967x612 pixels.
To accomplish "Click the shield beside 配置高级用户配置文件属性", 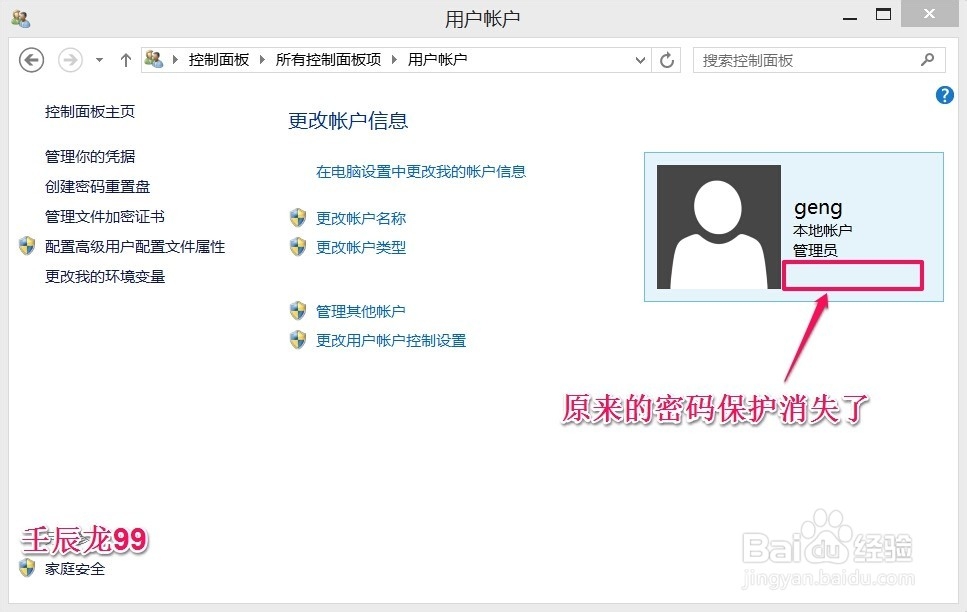I will tap(26, 246).
